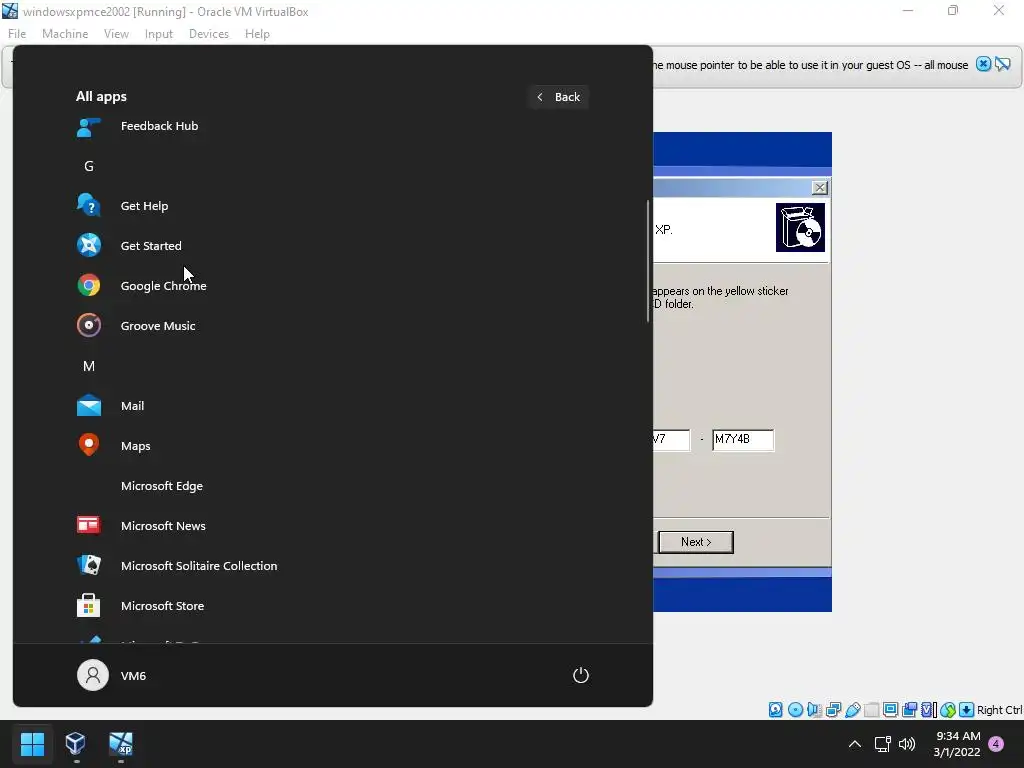This screenshot has width=1024, height=768.
Task: Click the don't-show-again notification icon
Action: 1002,64
